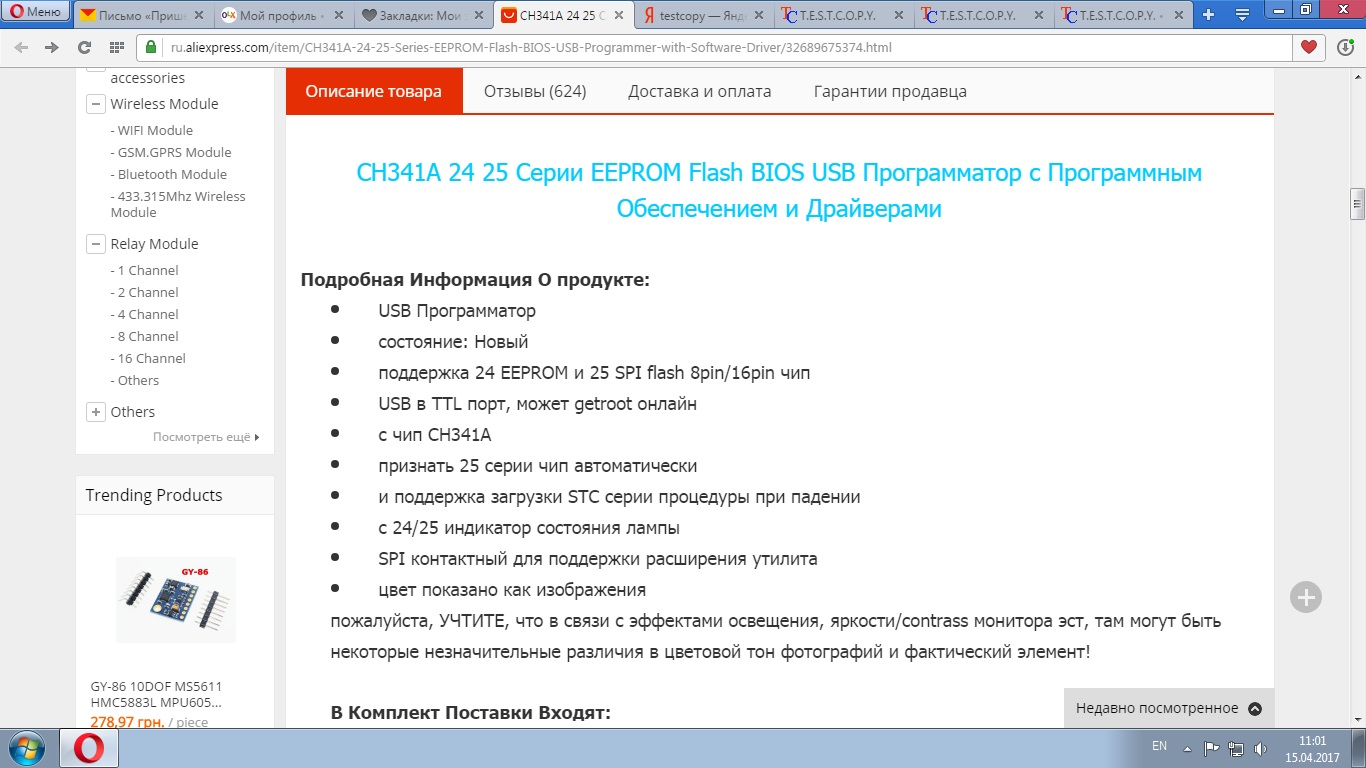Reload the page with the refresh icon

(84, 48)
